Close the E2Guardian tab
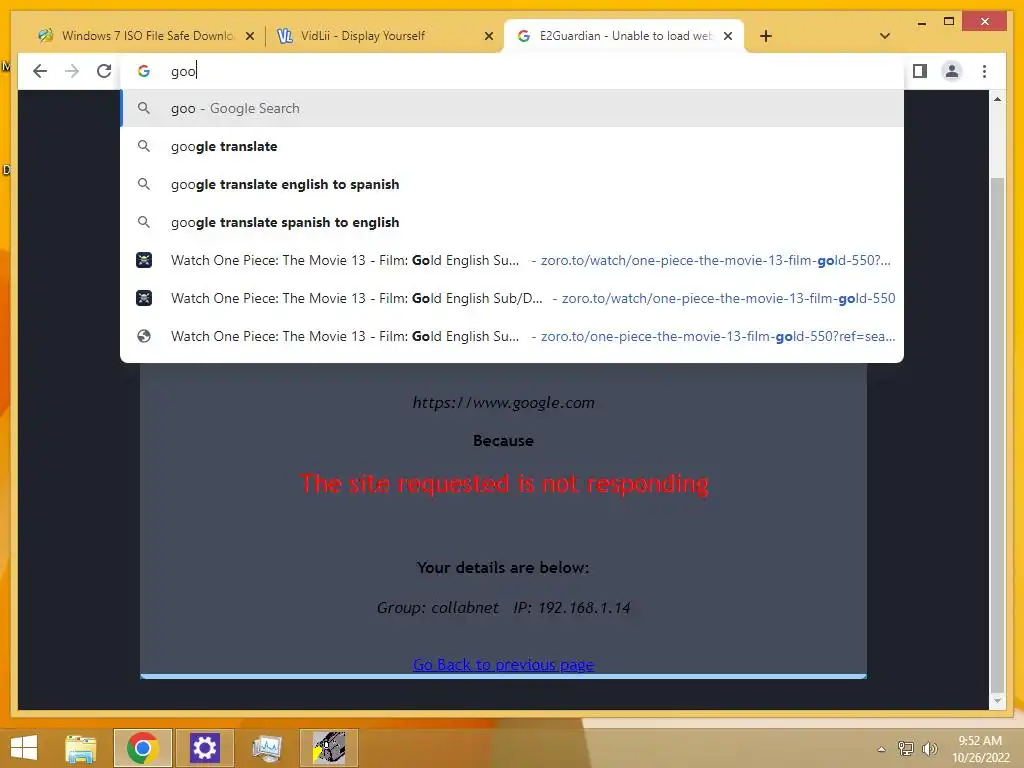The width and height of the screenshot is (1024, 768). (x=728, y=37)
